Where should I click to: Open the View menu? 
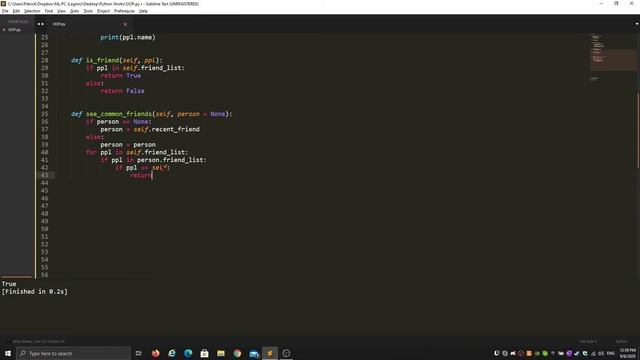61,11
